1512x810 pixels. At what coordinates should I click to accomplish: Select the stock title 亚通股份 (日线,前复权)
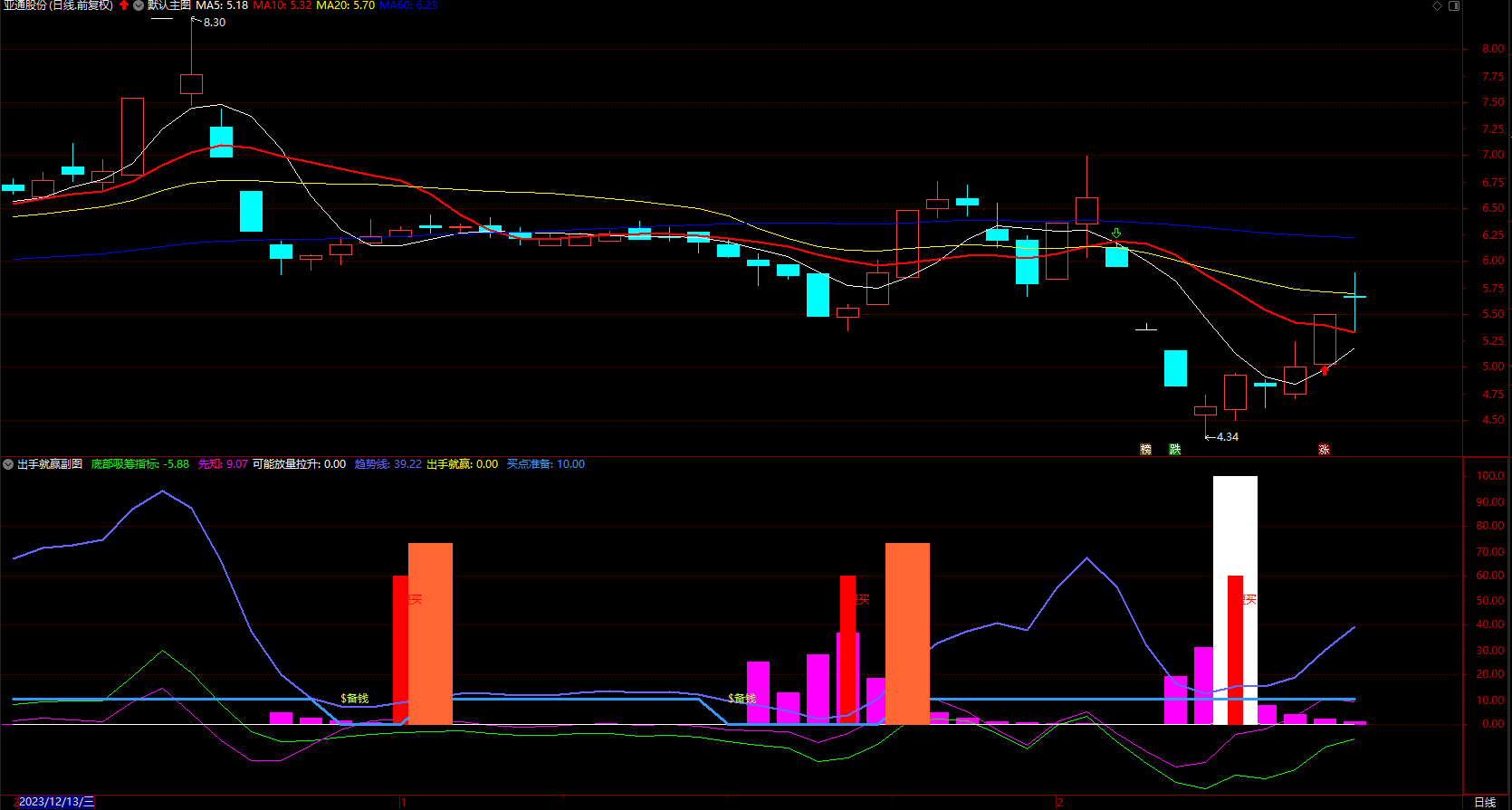click(x=58, y=5)
